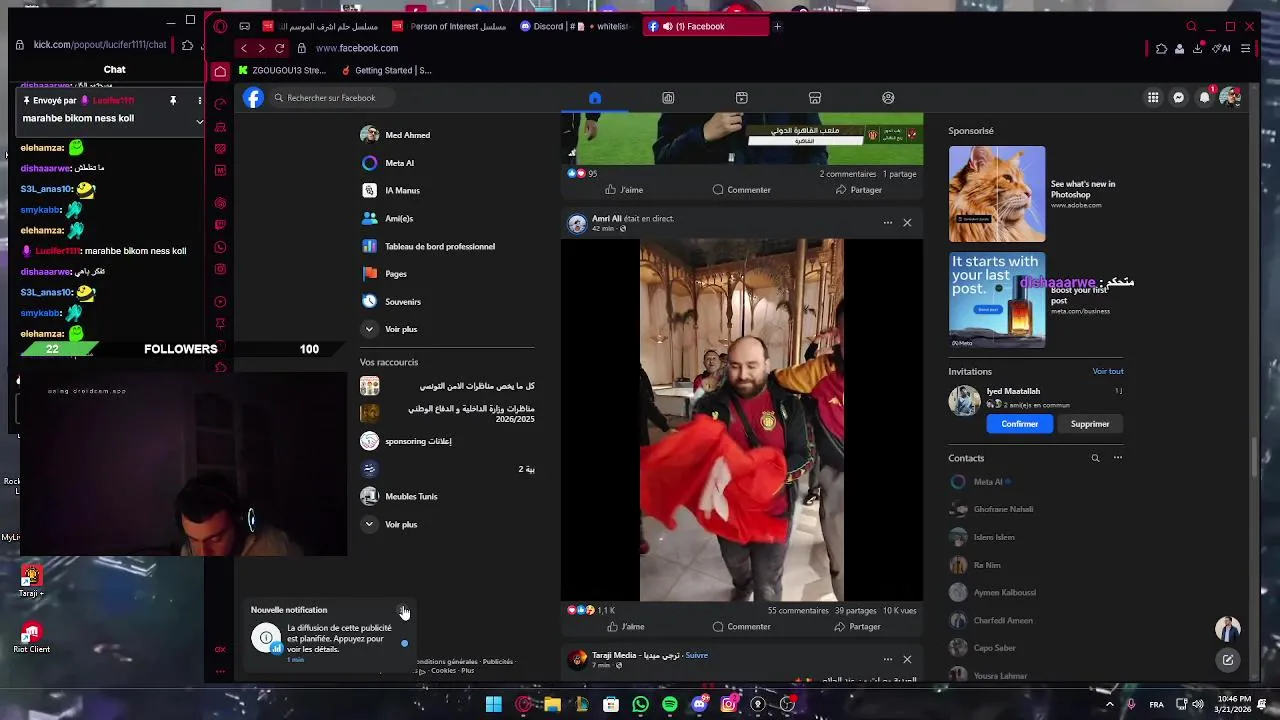The height and width of the screenshot is (720, 1280).
Task: Open Spotify from the taskbar
Action: 670,705
